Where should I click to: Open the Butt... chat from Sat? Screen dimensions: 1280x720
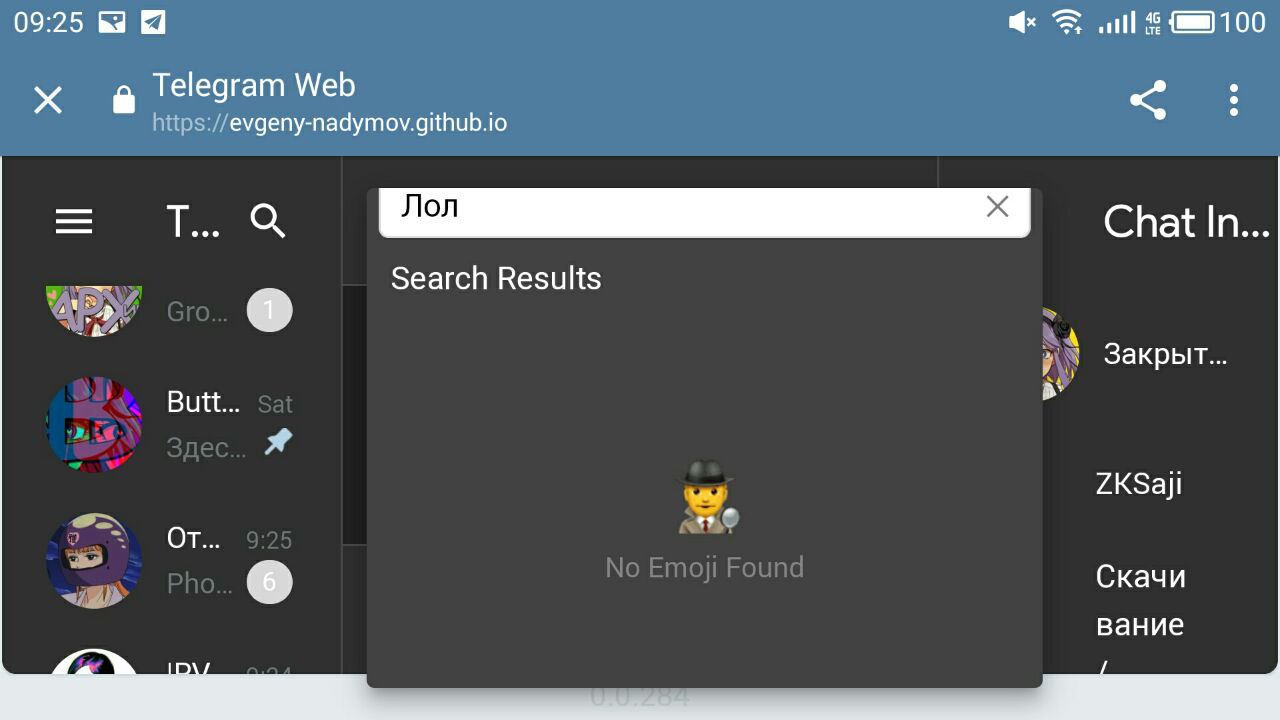(x=204, y=424)
